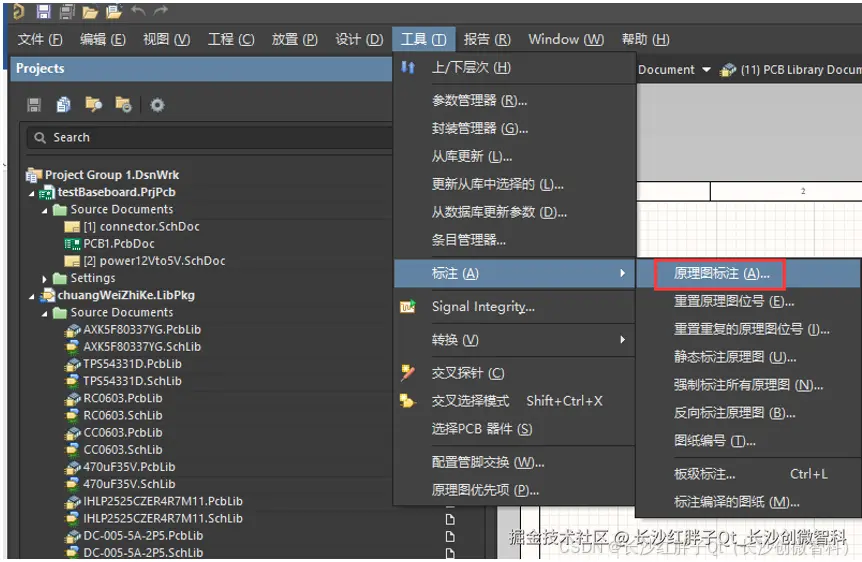Screen dimensions: 862x562
Task: Click the Redo arrow icon
Action: click(x=161, y=10)
